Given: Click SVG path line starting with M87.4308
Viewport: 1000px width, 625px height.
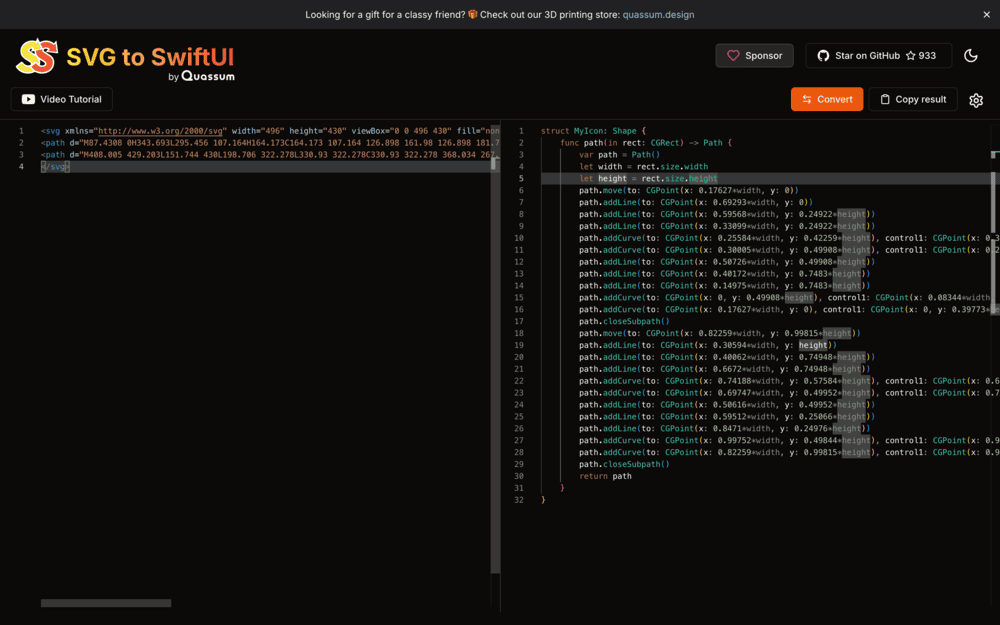Looking at the screenshot, I should [270, 143].
